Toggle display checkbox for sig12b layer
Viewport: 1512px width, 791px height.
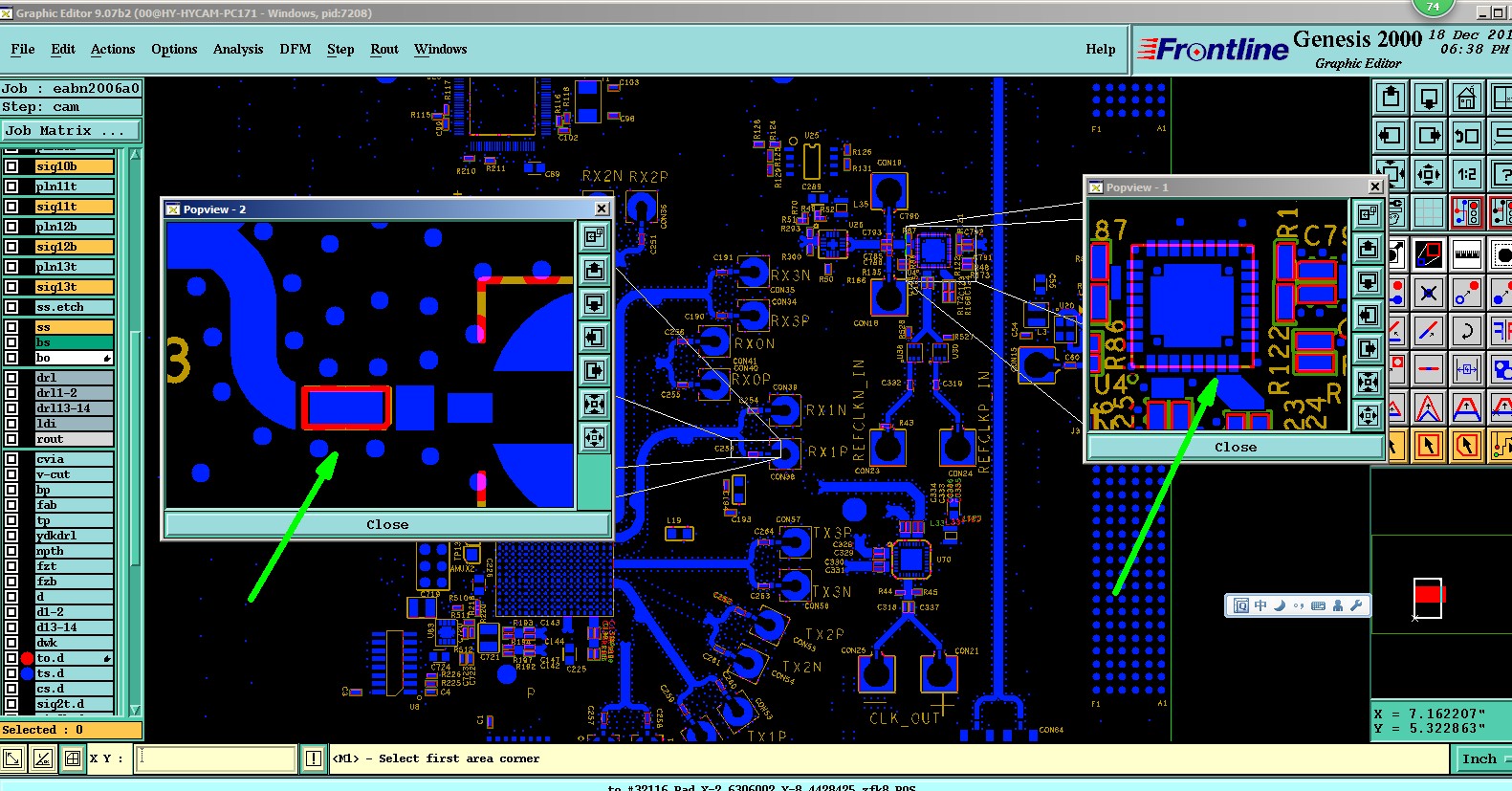pos(11,247)
